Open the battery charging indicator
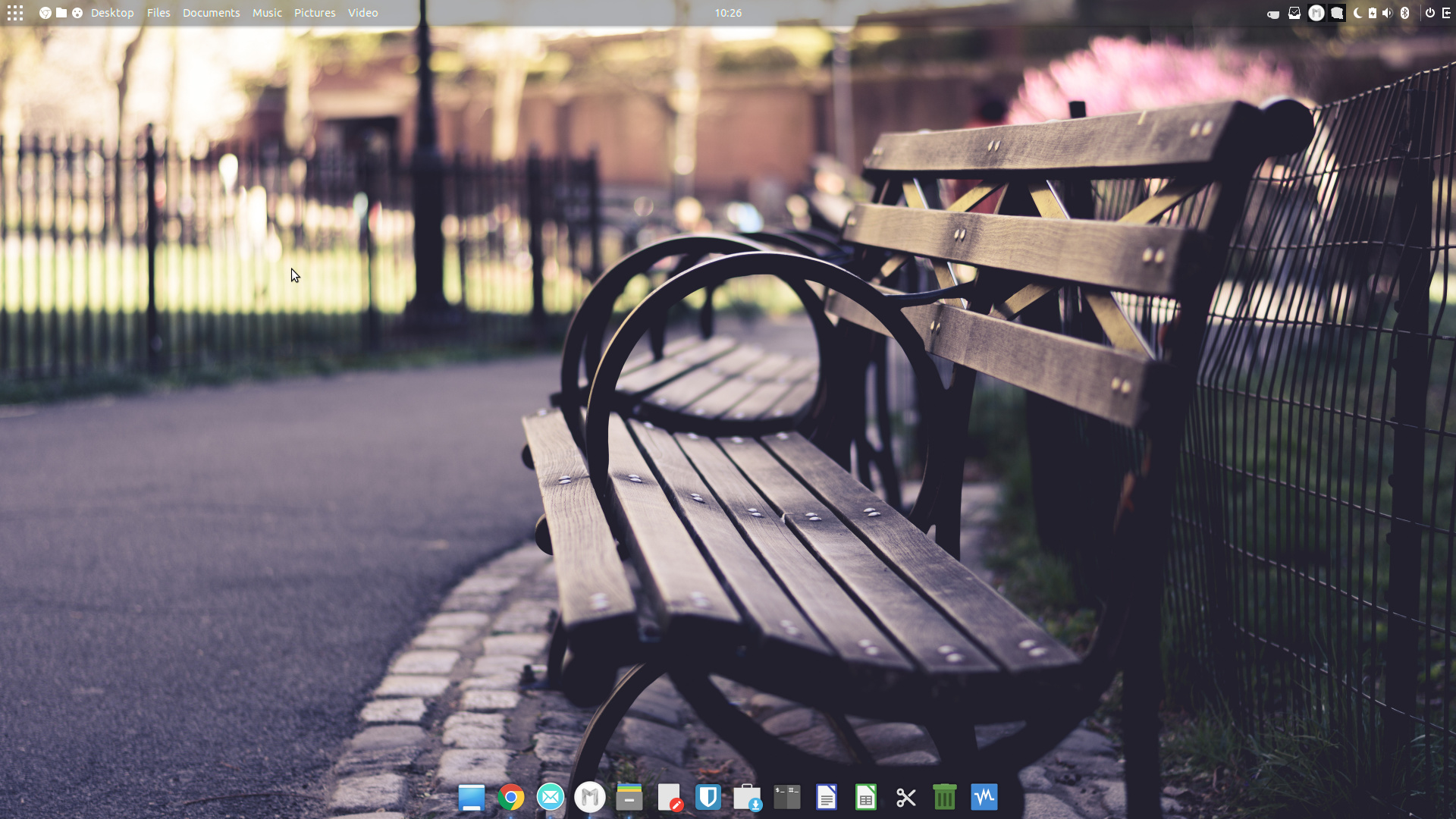Image resolution: width=1456 pixels, height=819 pixels. [1373, 13]
